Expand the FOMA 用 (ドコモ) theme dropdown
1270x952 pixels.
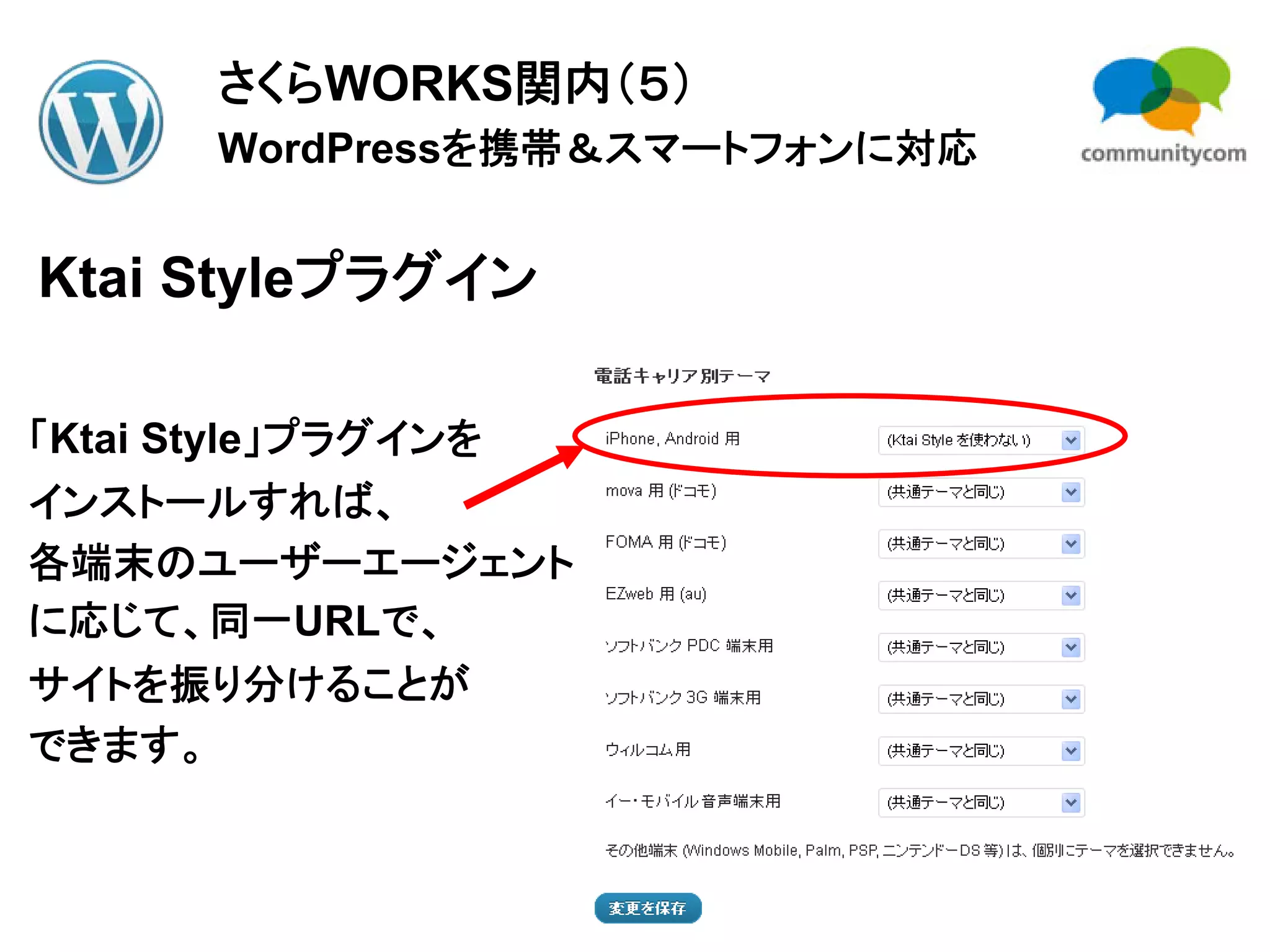click(x=981, y=544)
